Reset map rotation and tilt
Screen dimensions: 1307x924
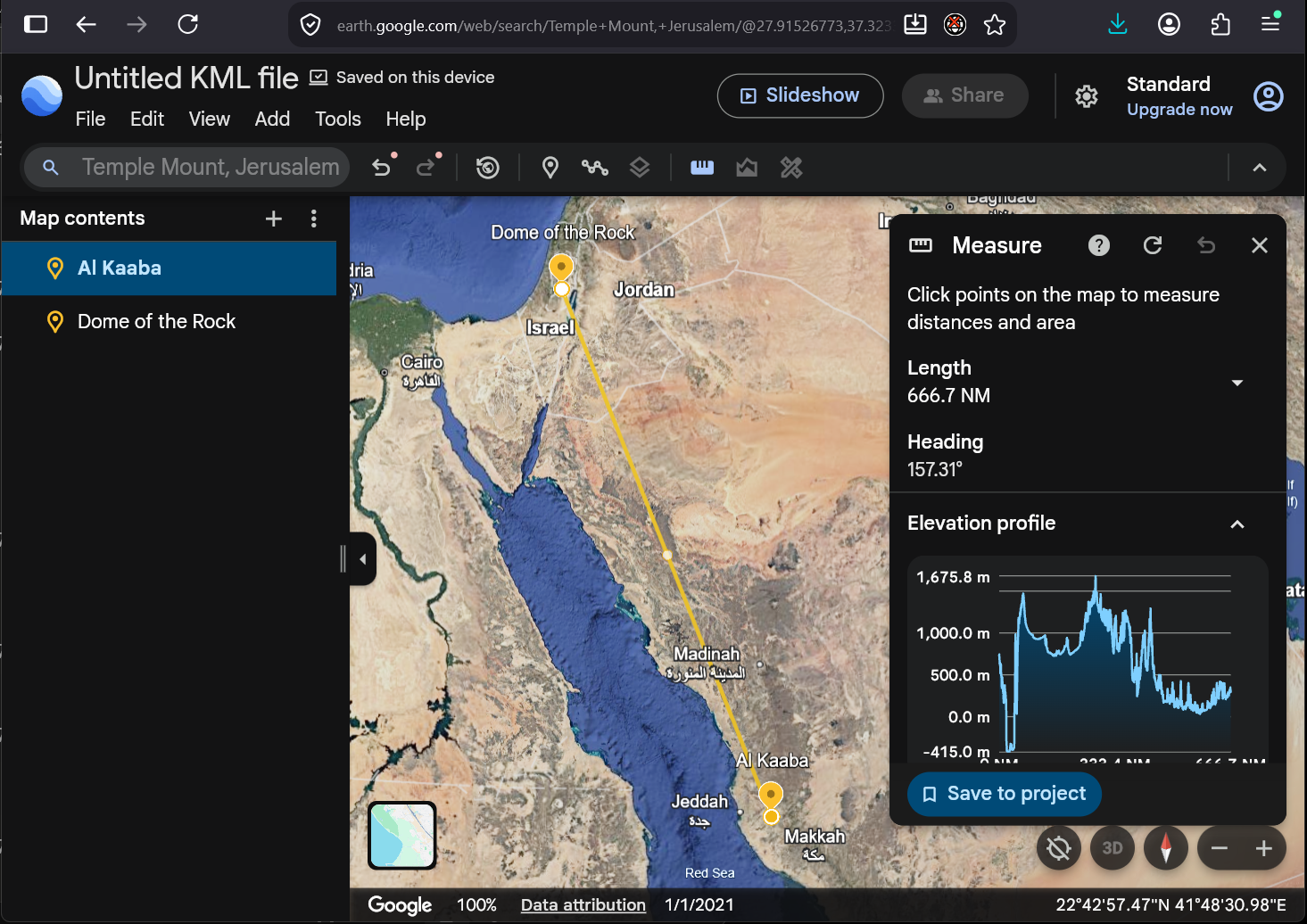coord(1059,848)
